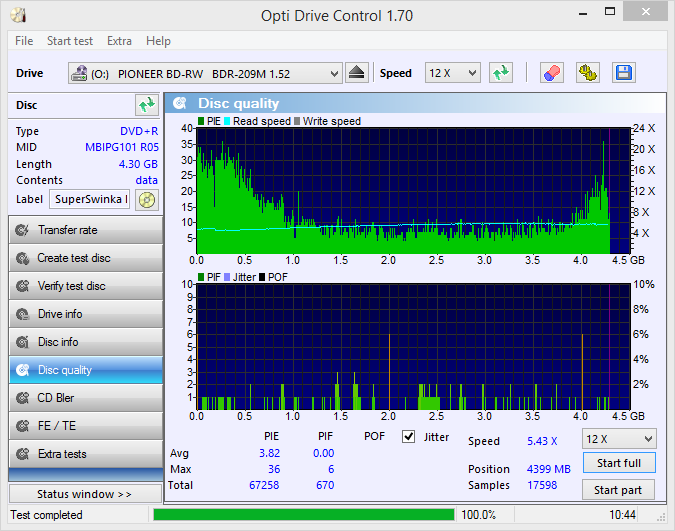Open the Disc info page

(x=86, y=342)
